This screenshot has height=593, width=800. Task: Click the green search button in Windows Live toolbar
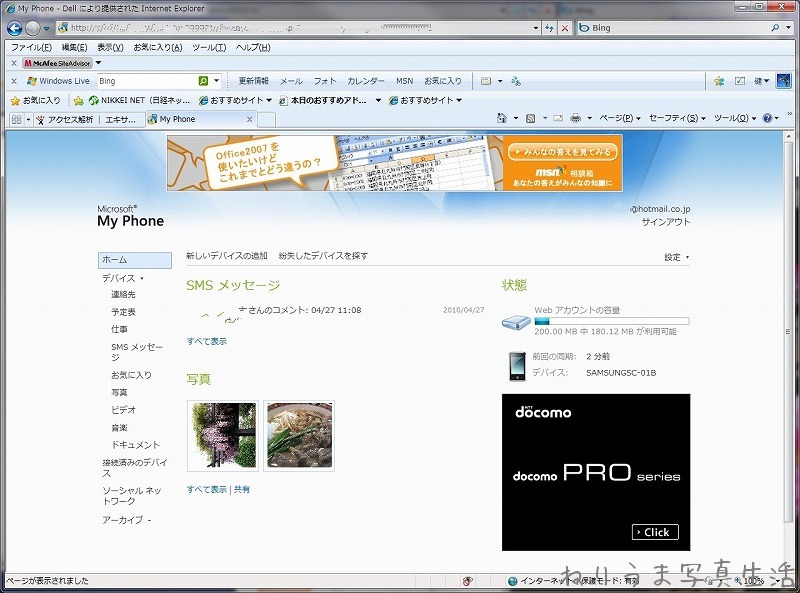203,81
